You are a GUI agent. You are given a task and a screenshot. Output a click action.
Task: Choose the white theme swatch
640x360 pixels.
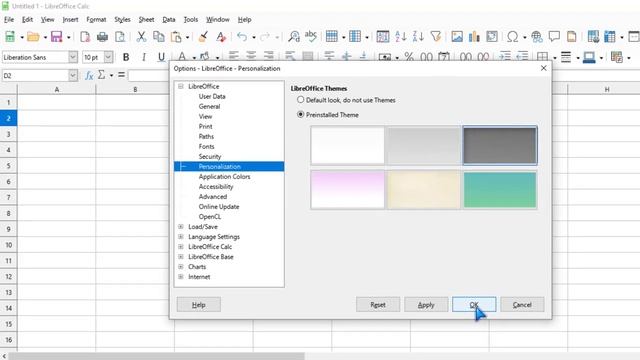pos(347,145)
